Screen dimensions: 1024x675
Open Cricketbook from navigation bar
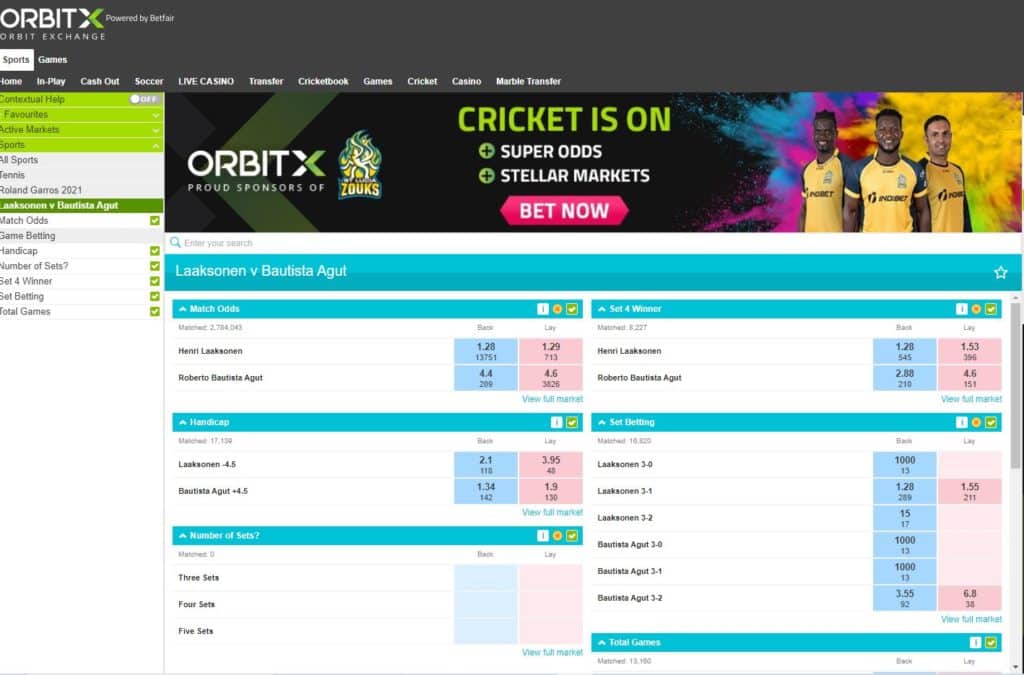[323, 82]
